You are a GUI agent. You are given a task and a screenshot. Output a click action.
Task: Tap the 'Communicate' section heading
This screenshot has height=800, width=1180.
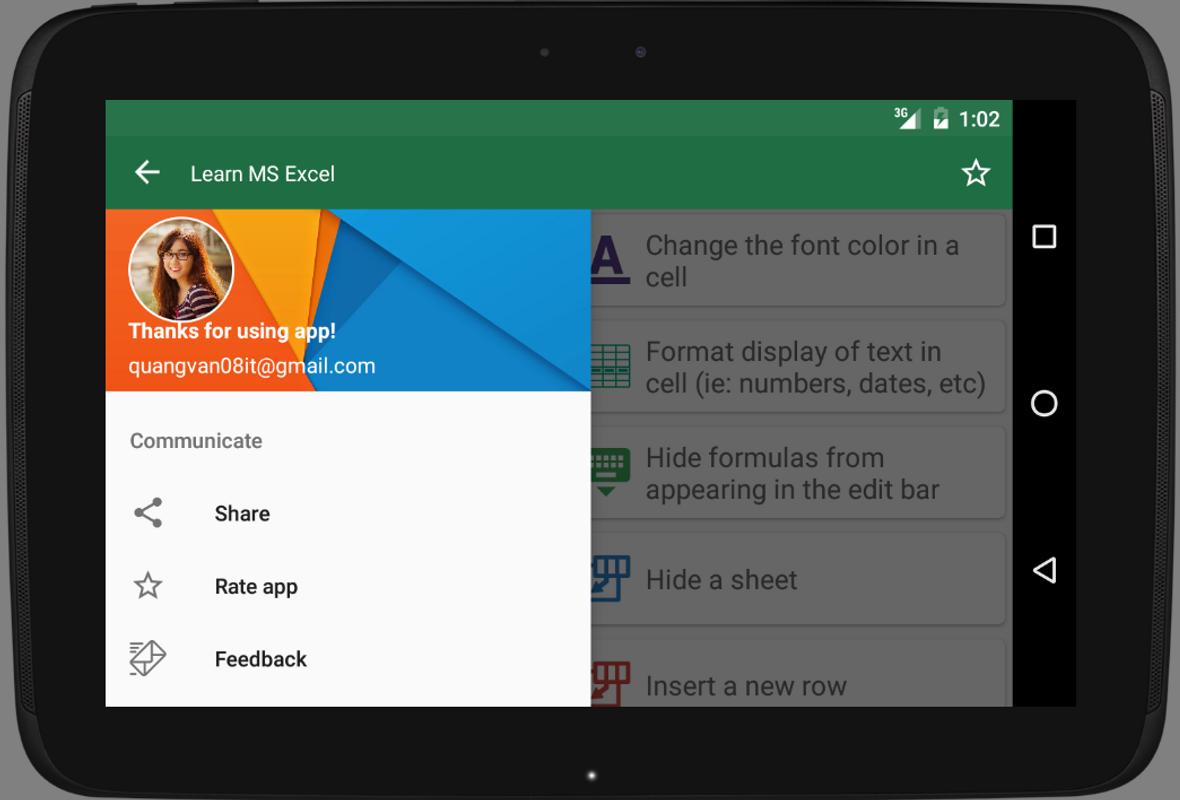196,441
